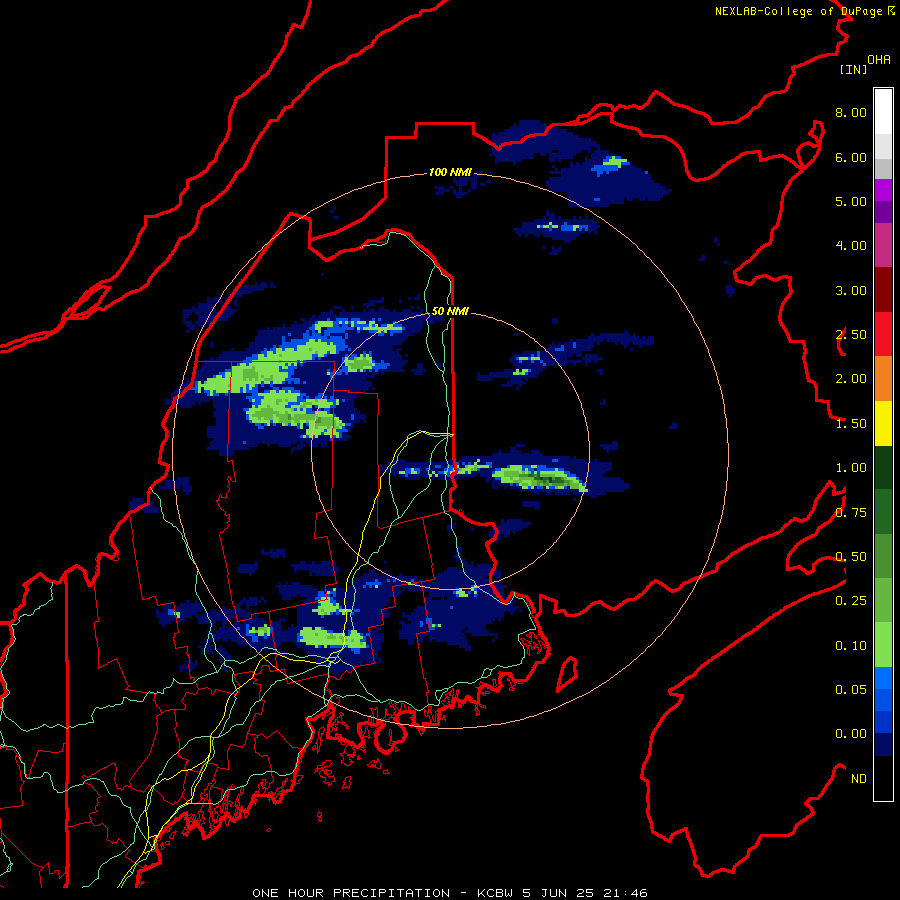Click the 8.00 legend value label

[x=851, y=112]
